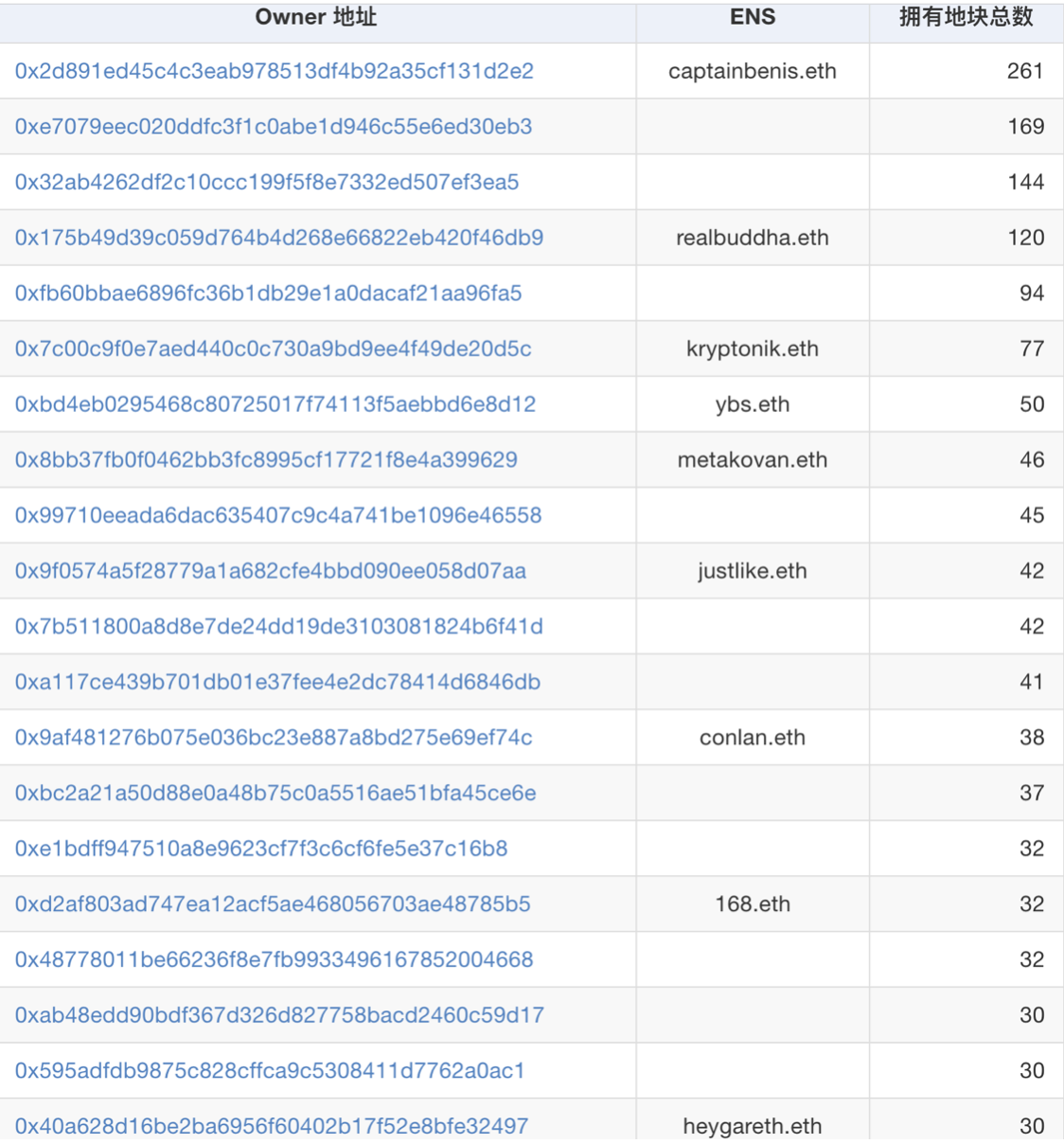1064x1144 pixels.
Task: Click the 261 parcel count cell
Action: pyautogui.click(x=1024, y=71)
